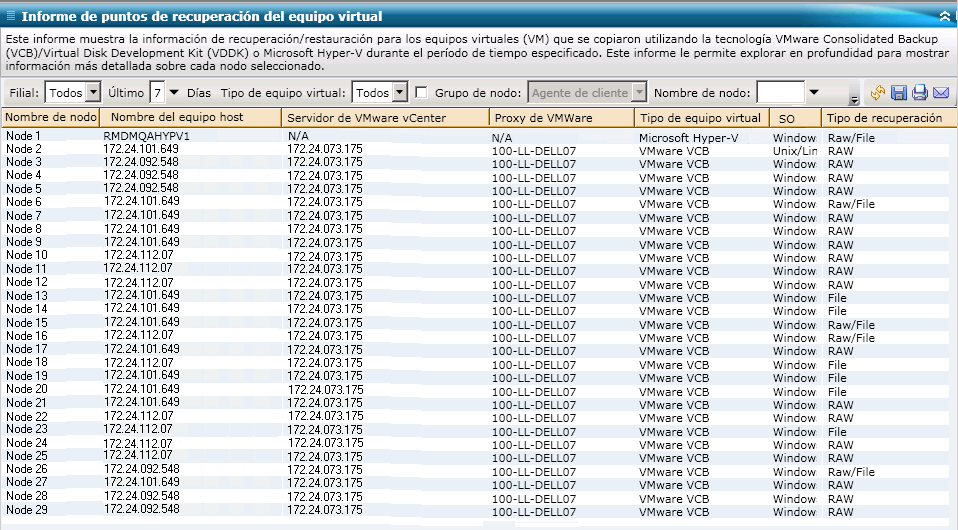Collapse the report panel with the double chevron

945,17
